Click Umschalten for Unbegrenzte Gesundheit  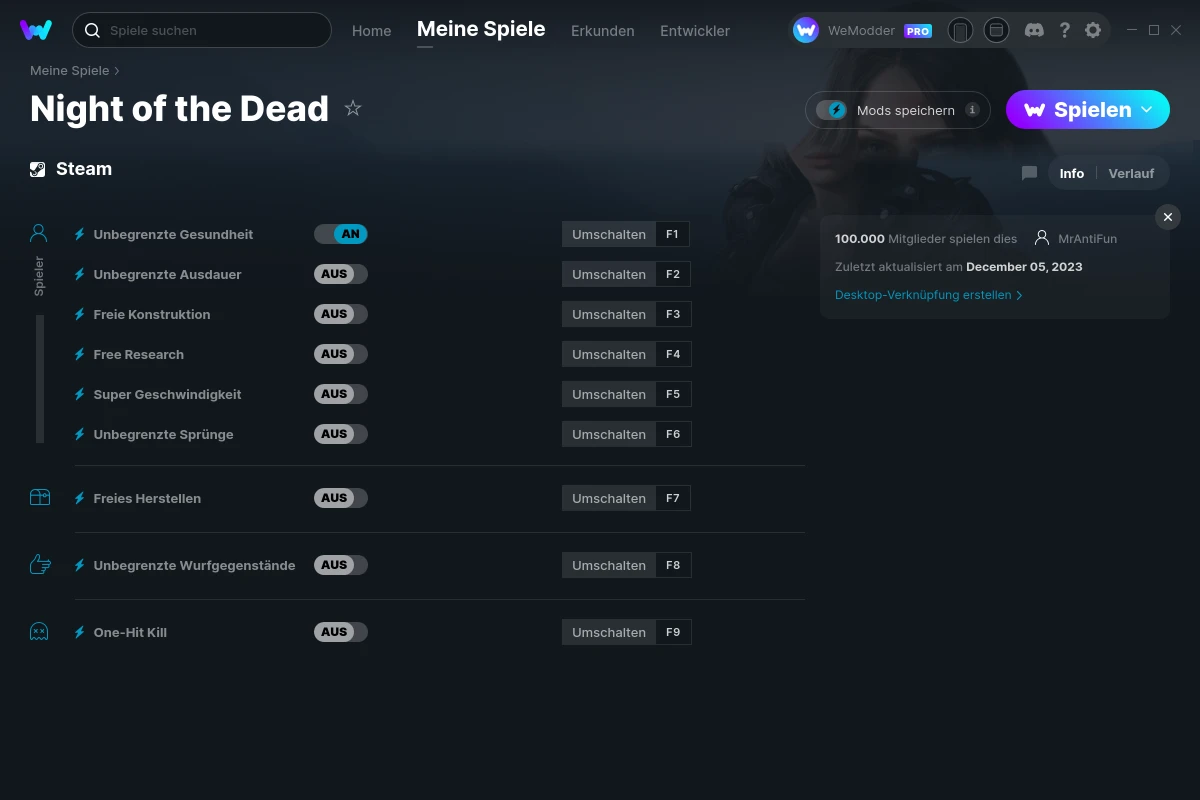pyautogui.click(x=608, y=234)
